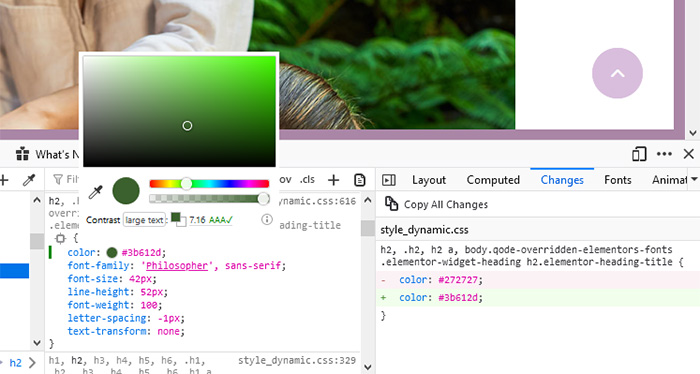This screenshot has height=374, width=700.
Task: Adjust the hue slider handle
Action: pyautogui.click(x=187, y=183)
